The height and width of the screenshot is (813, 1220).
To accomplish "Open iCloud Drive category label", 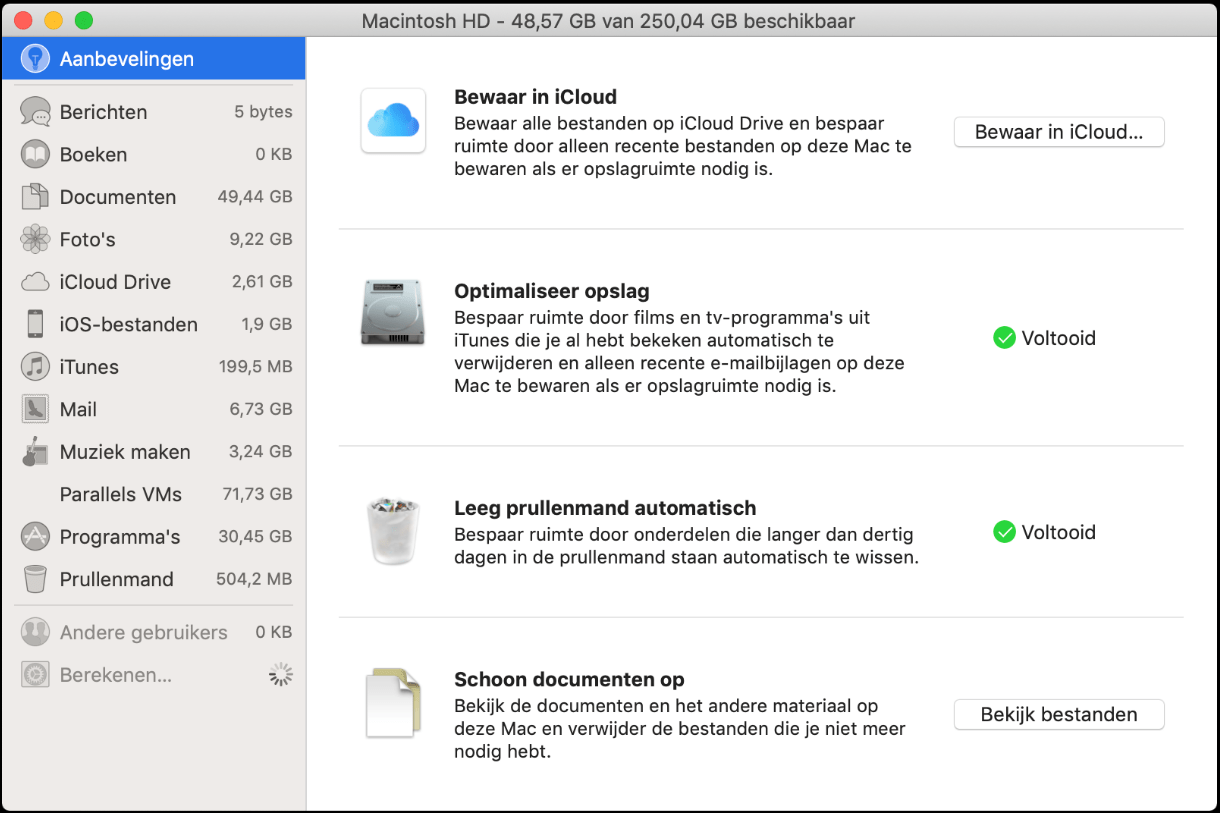I will [115, 282].
